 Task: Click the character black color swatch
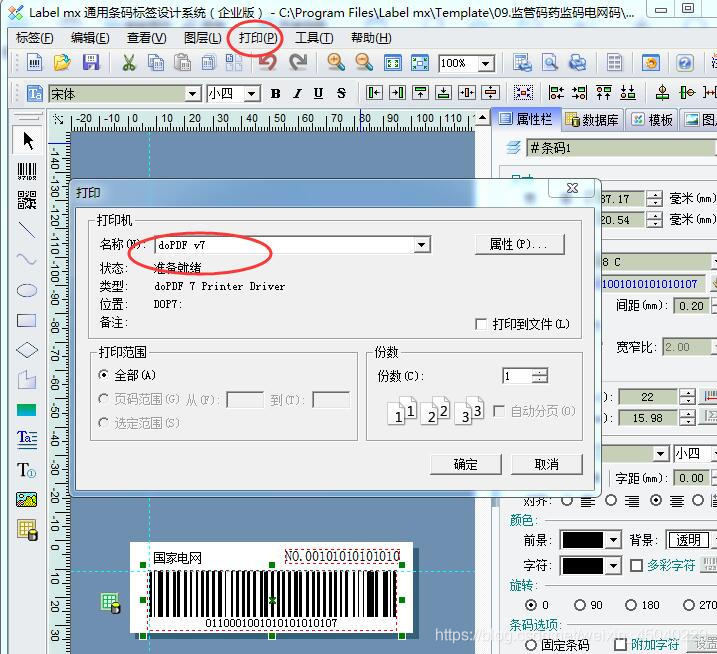click(x=583, y=566)
